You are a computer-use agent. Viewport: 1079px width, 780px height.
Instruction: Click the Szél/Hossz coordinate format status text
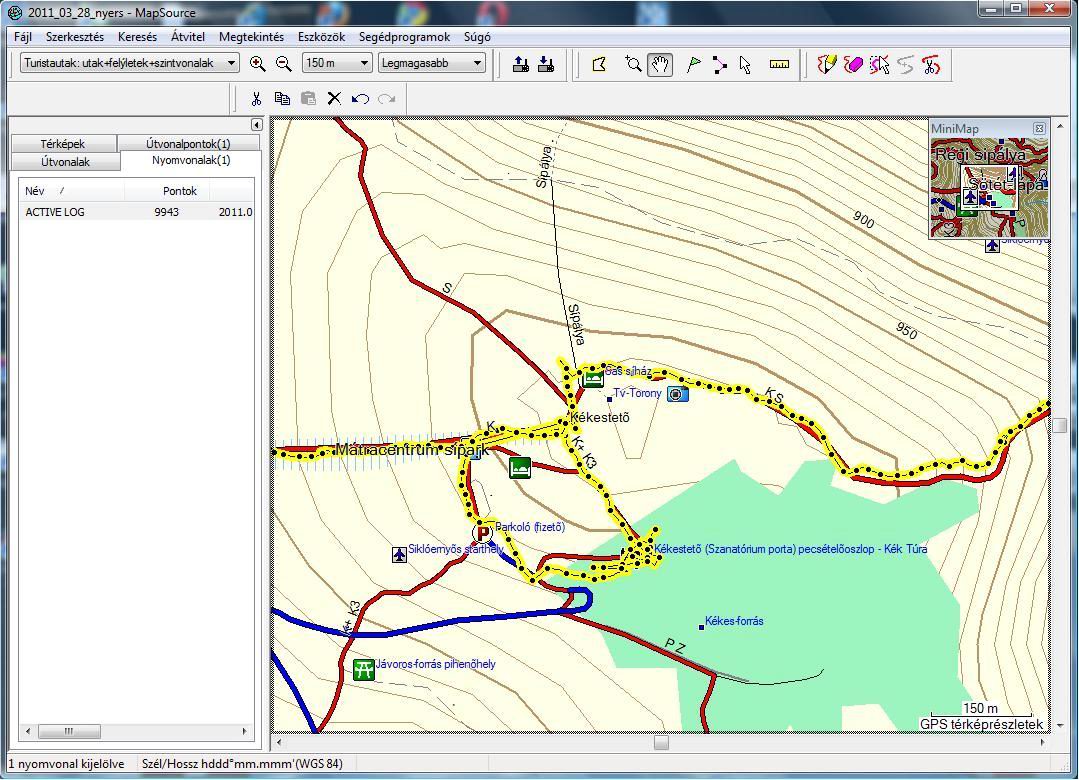(242, 763)
